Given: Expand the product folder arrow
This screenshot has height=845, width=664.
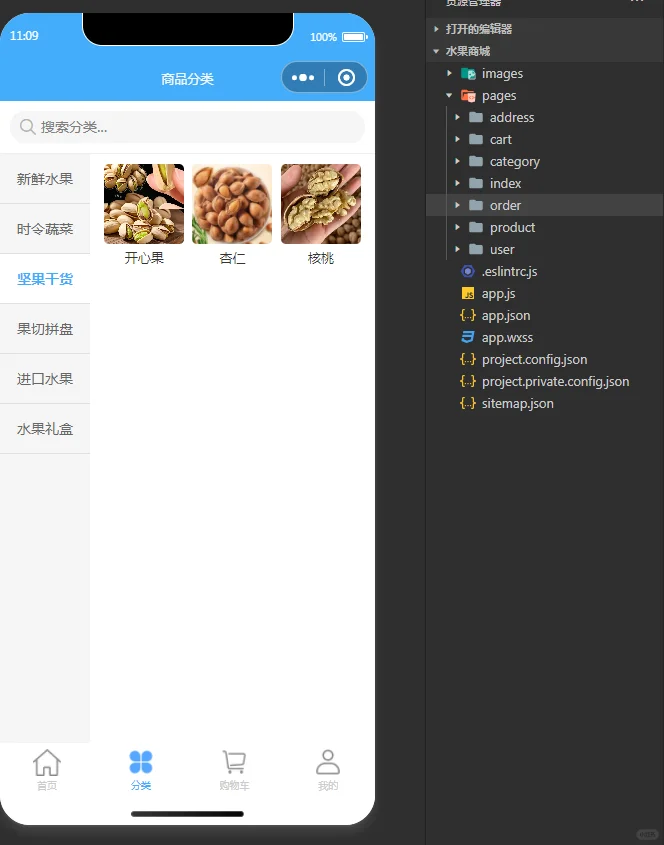Looking at the screenshot, I should [x=458, y=227].
